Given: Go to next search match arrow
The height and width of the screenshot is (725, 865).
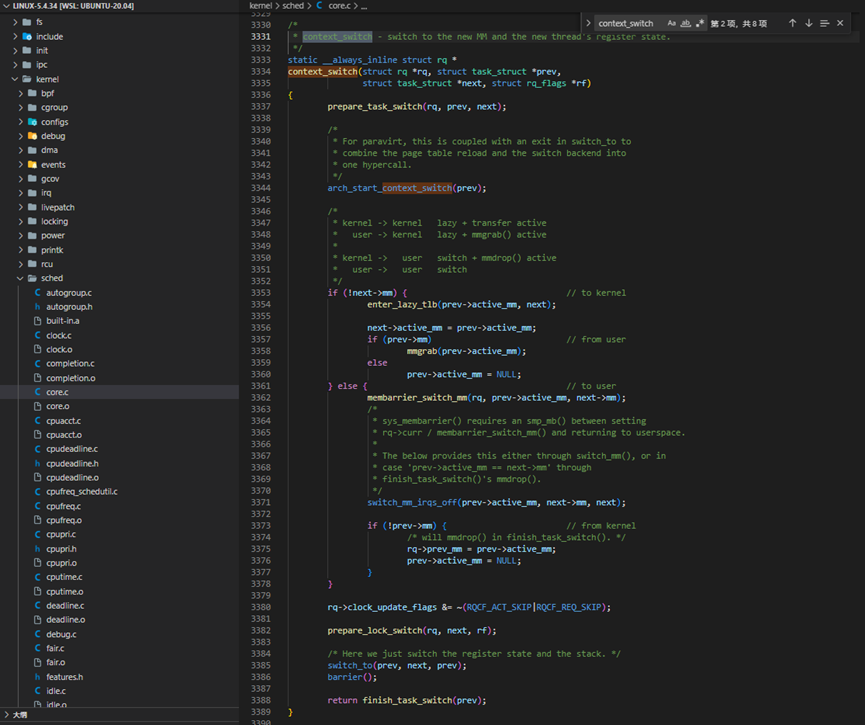Looking at the screenshot, I should click(x=808, y=23).
